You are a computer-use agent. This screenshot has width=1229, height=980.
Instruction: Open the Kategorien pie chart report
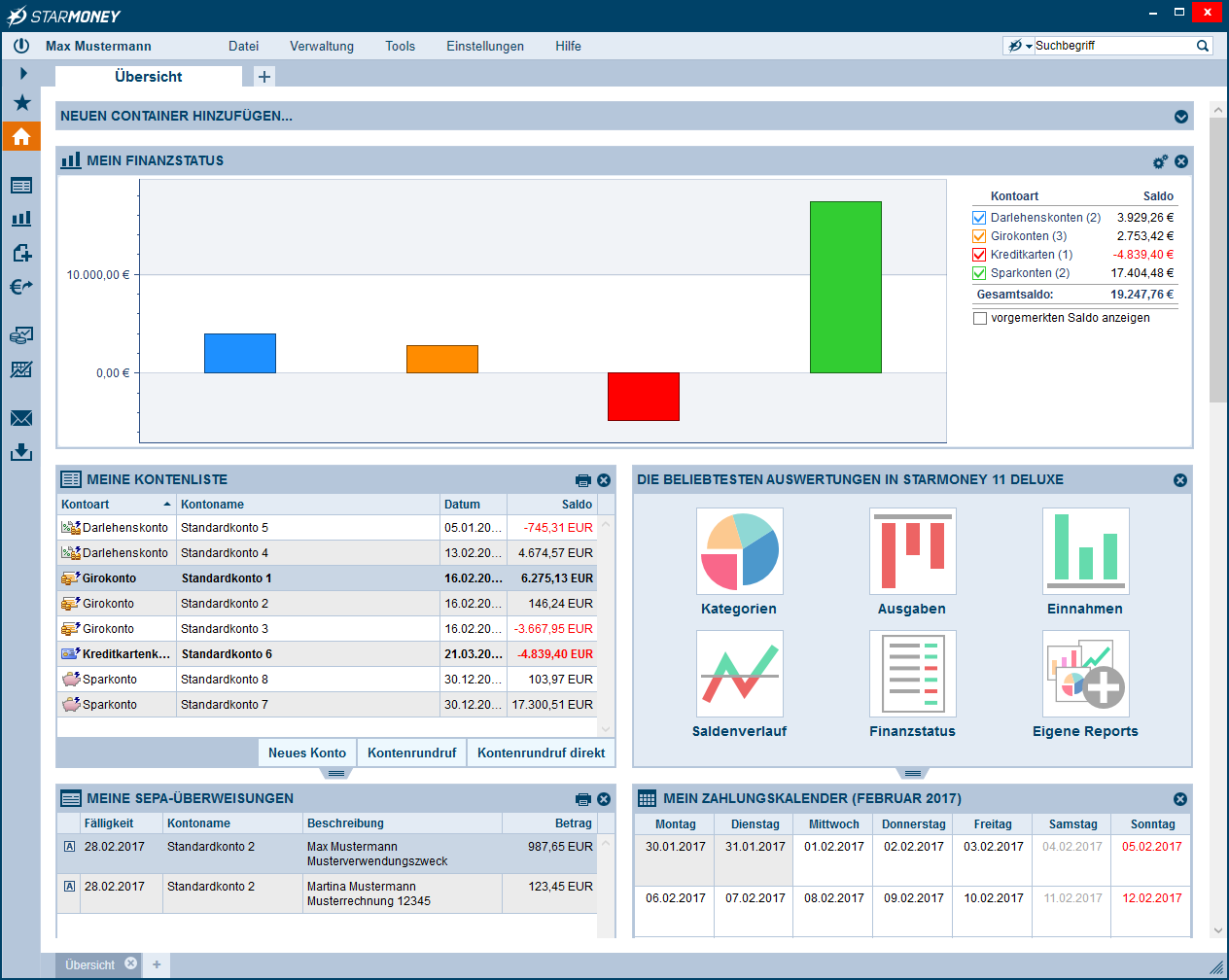pyautogui.click(x=739, y=551)
